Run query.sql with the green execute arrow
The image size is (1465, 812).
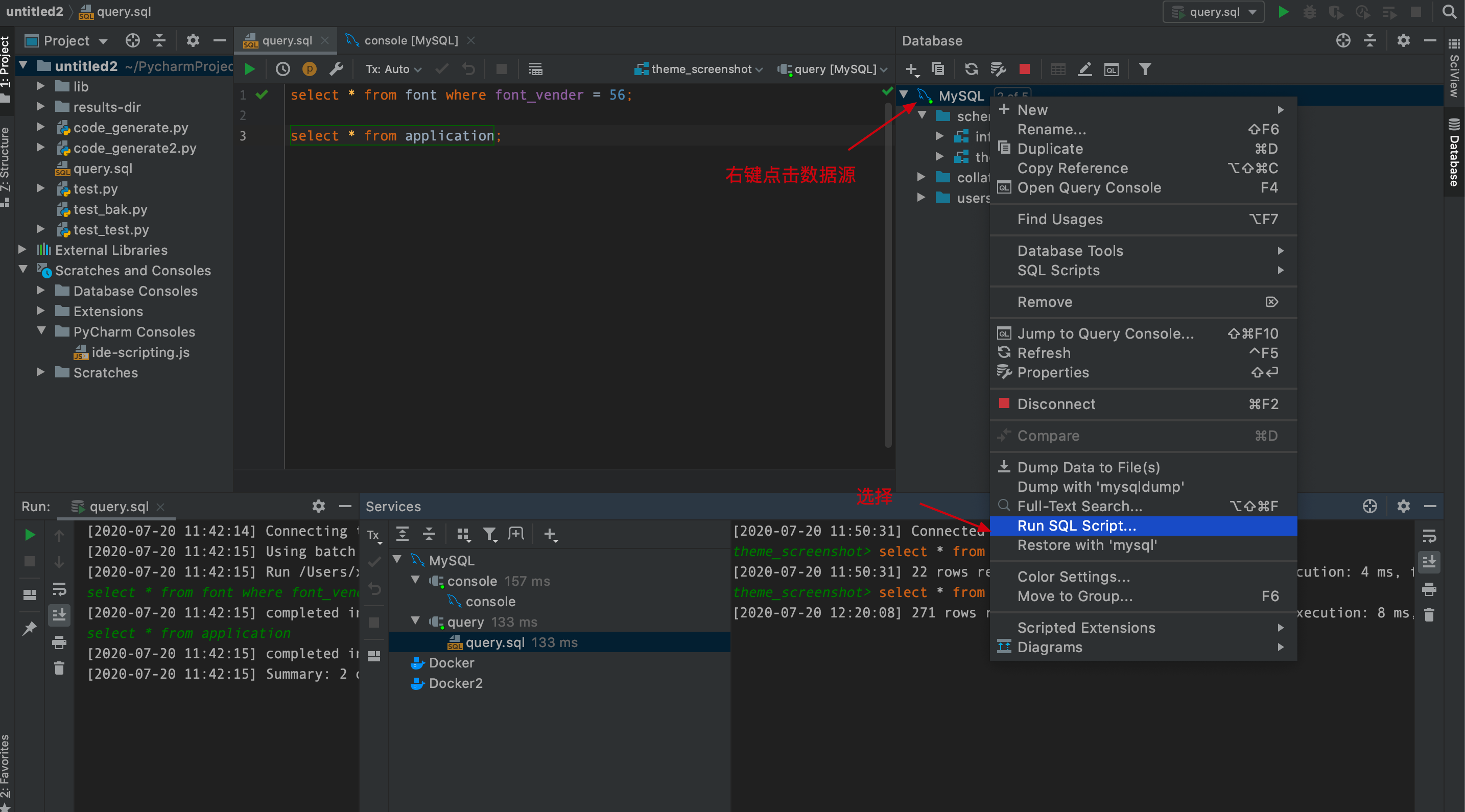click(250, 69)
